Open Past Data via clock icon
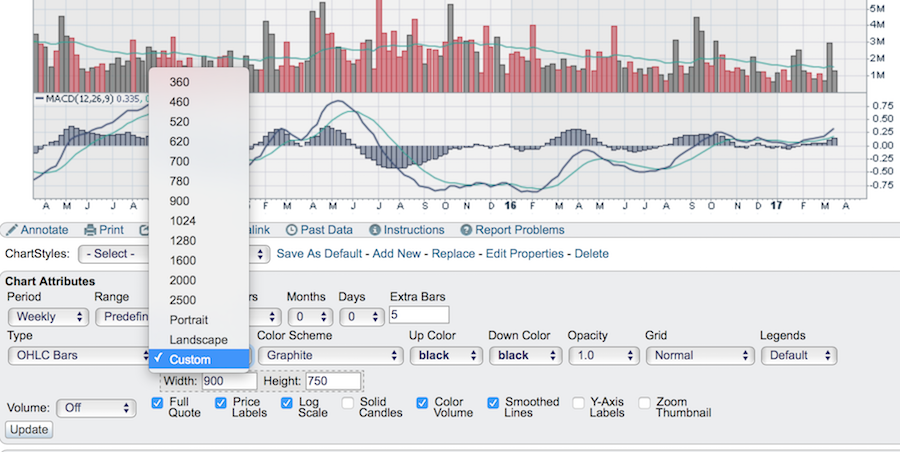The image size is (900, 452). (292, 230)
